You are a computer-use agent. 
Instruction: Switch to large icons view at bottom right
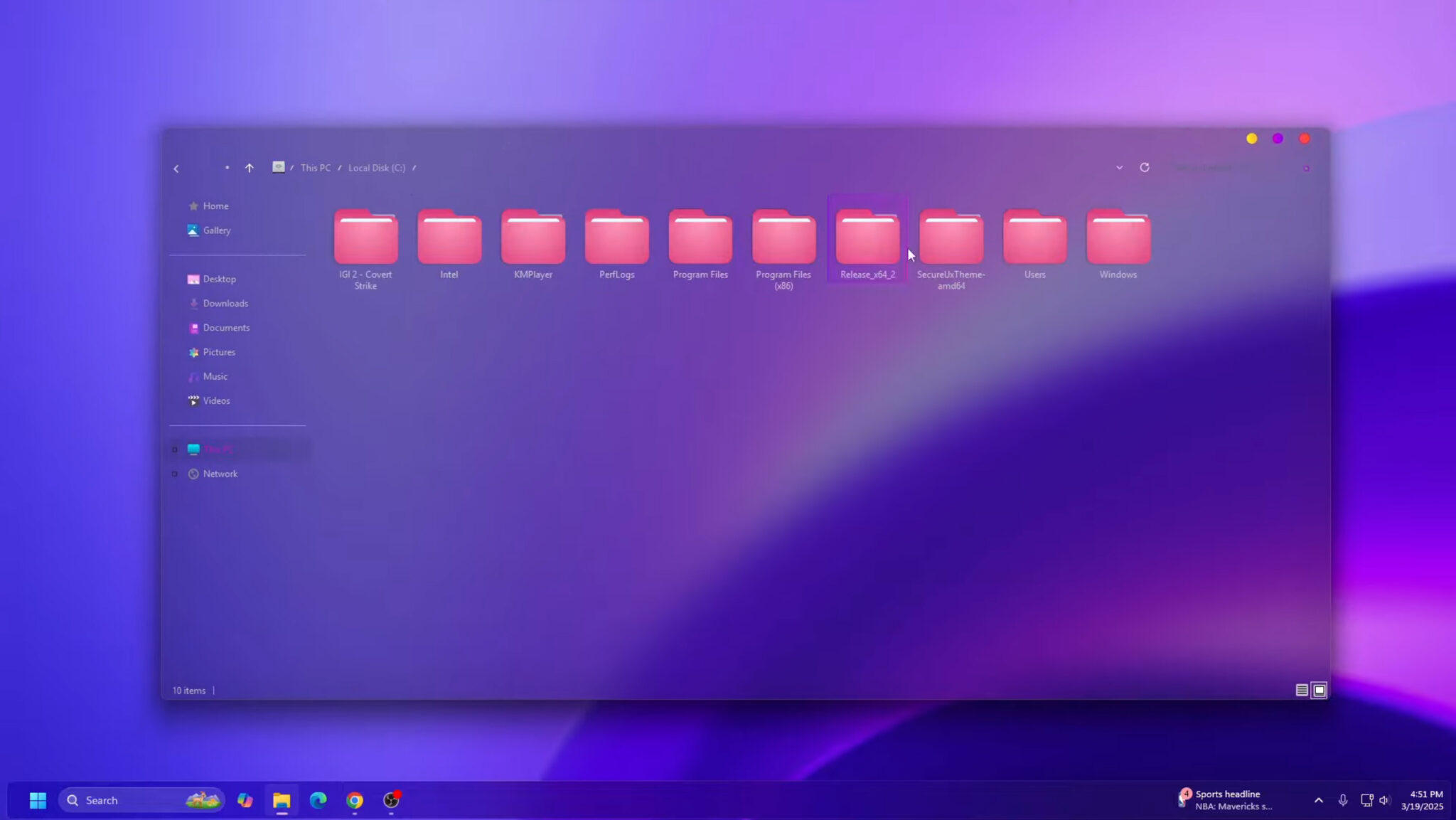pos(1319,689)
